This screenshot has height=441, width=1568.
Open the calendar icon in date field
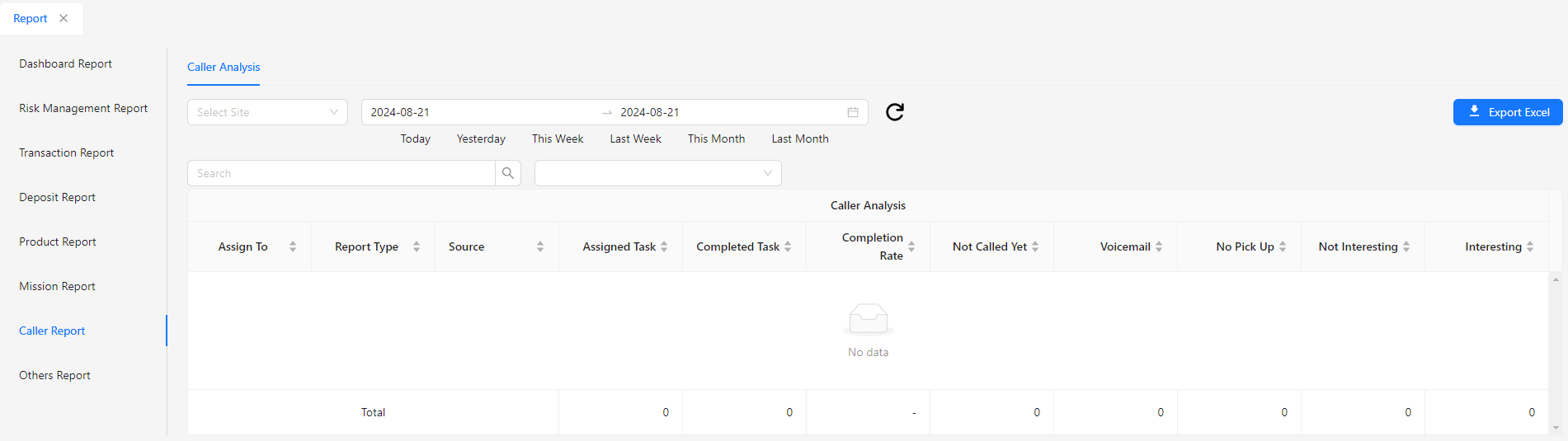[853, 112]
